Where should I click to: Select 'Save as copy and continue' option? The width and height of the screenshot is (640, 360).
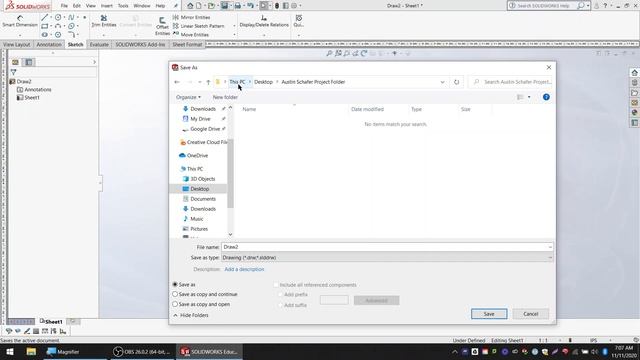pyautogui.click(x=175, y=294)
